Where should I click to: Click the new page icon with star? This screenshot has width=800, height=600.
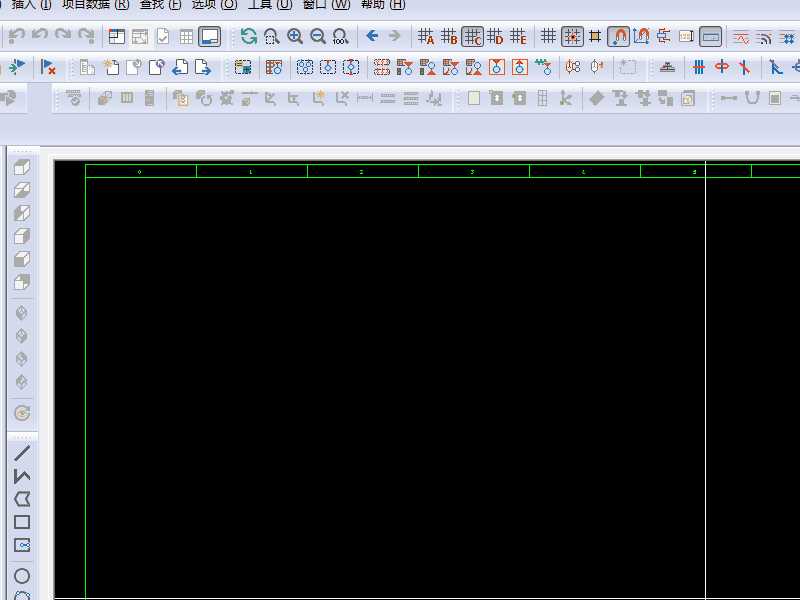click(111, 67)
